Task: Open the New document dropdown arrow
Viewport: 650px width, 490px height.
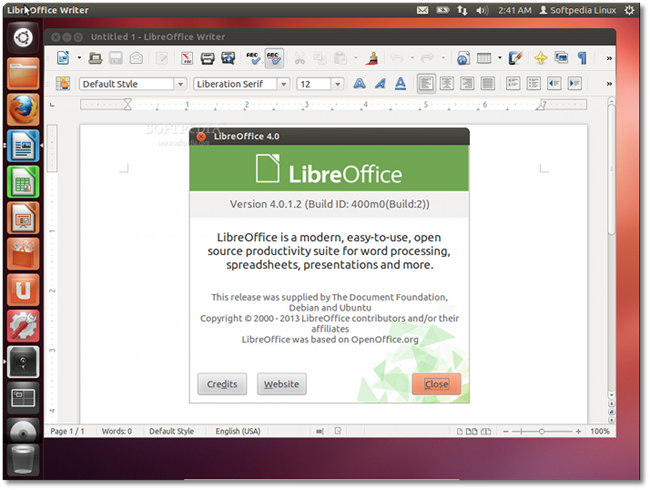Action: (79, 58)
